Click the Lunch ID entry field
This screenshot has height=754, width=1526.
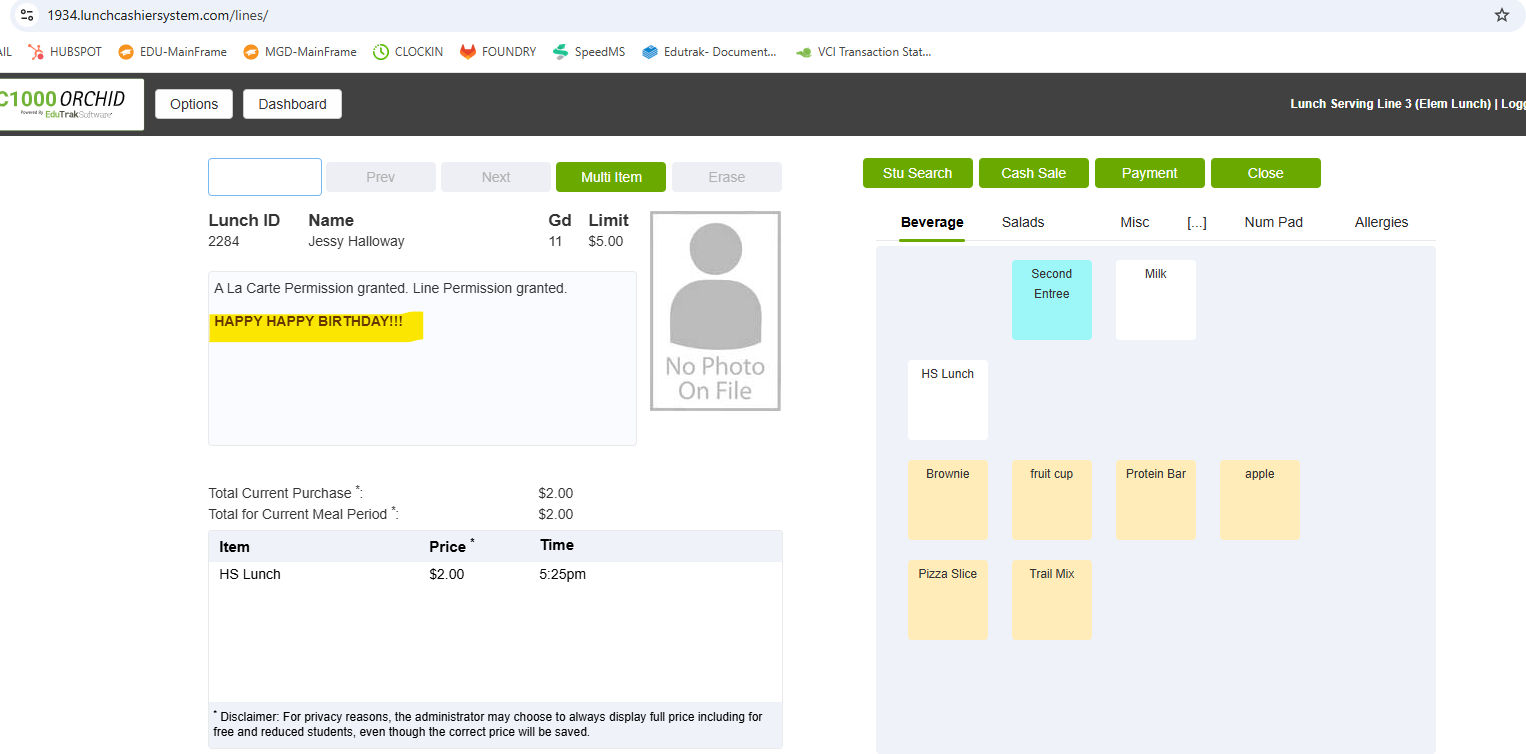(265, 177)
